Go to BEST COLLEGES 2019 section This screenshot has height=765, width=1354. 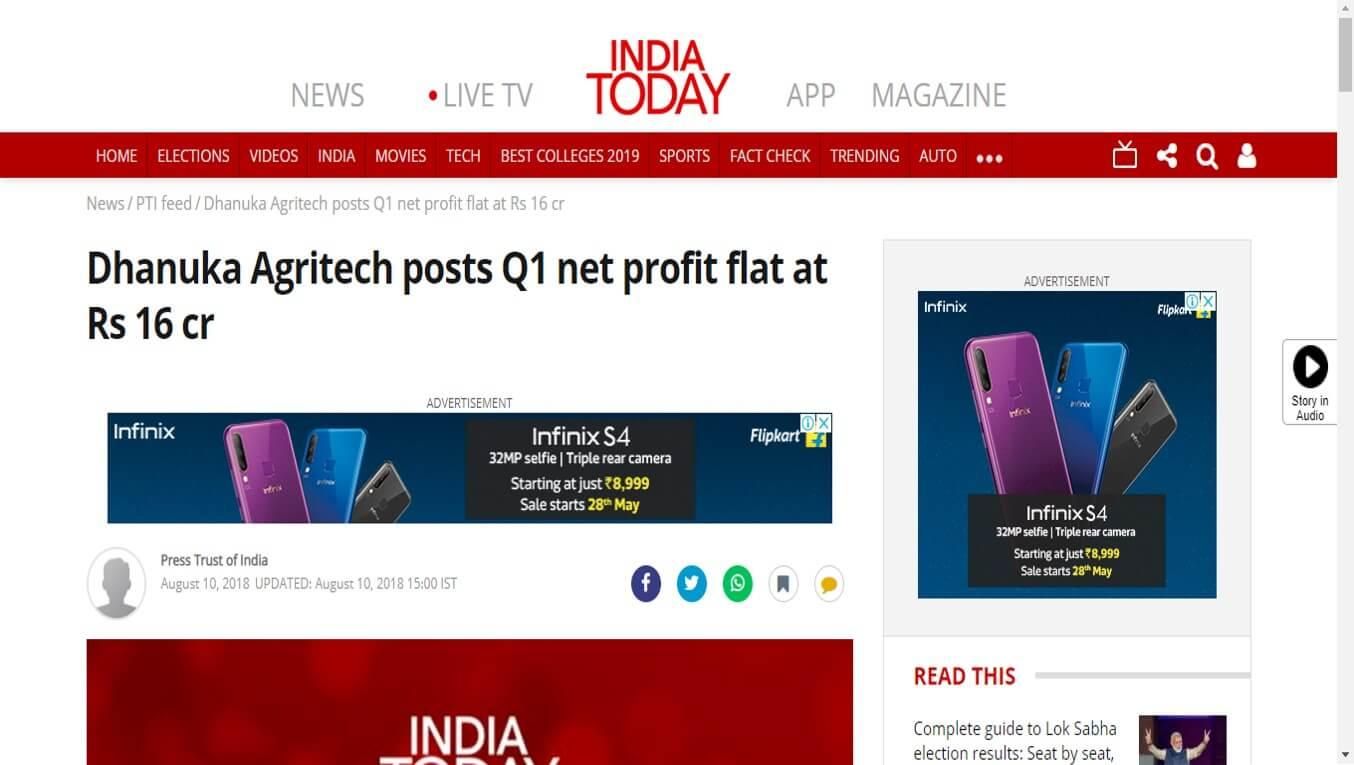(570, 156)
